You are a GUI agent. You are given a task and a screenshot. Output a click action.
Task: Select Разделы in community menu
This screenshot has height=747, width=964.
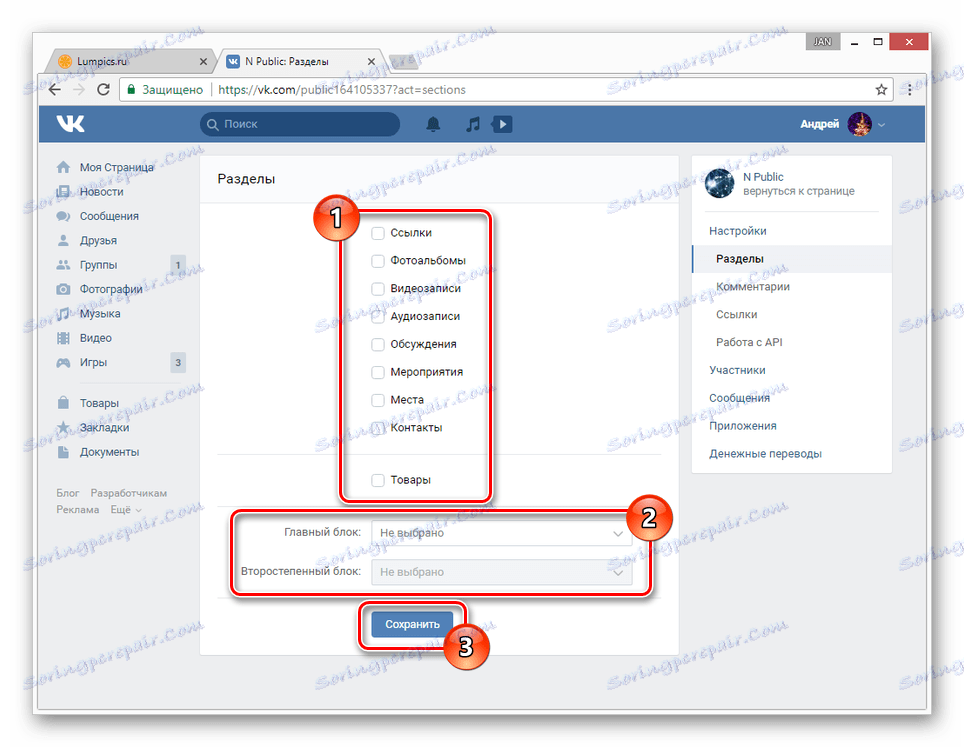[x=792, y=259]
